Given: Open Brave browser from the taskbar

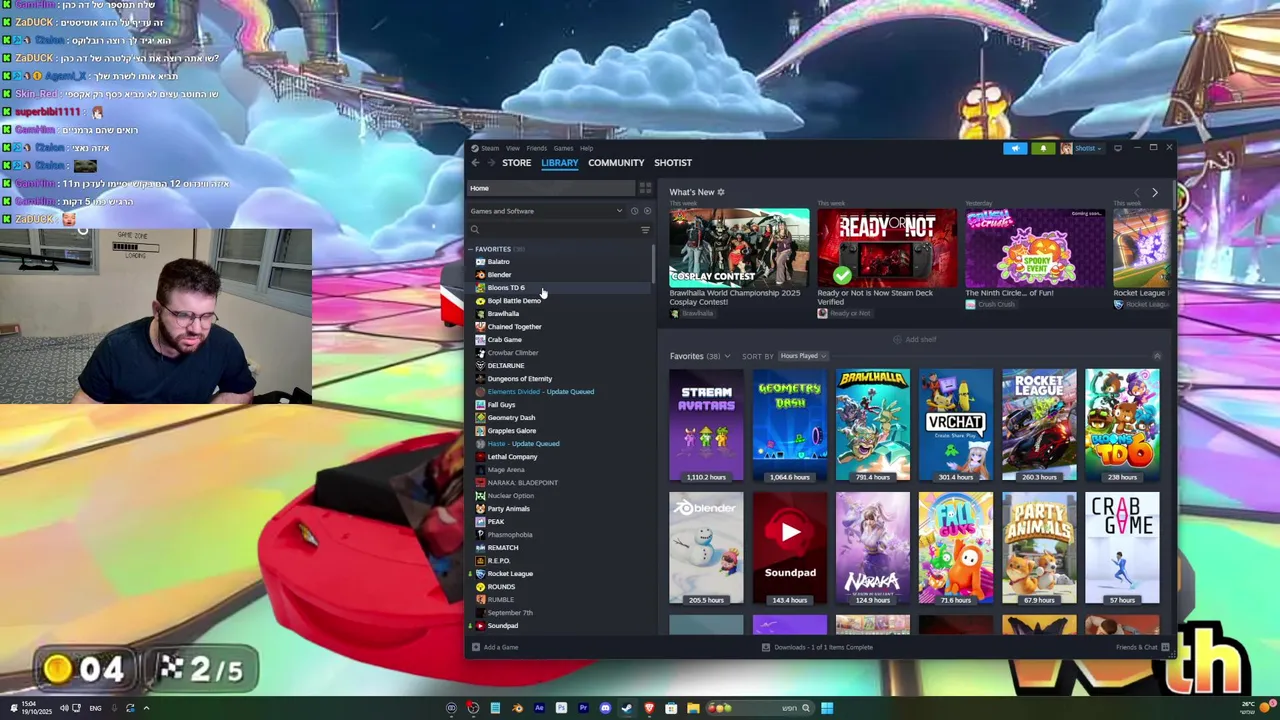Looking at the screenshot, I should (649, 708).
